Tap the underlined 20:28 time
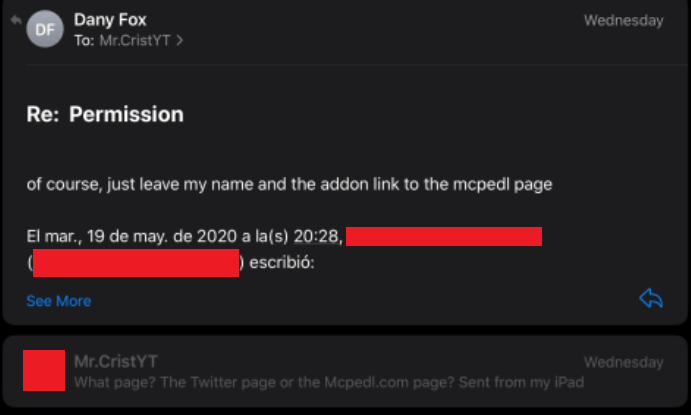The height and width of the screenshot is (415, 691). (318, 237)
